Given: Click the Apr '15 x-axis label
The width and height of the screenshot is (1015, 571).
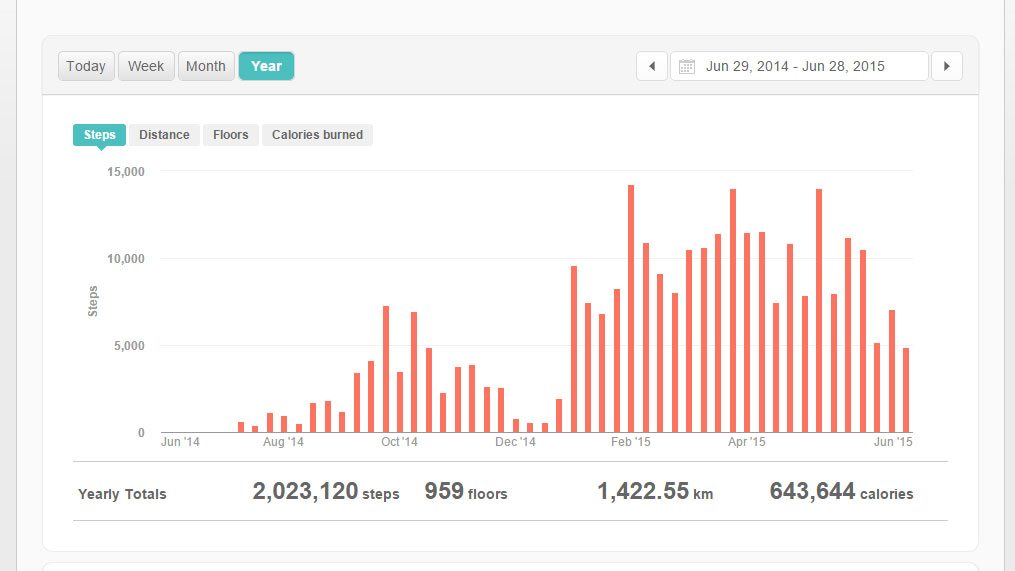Looking at the screenshot, I should click(x=746, y=442).
